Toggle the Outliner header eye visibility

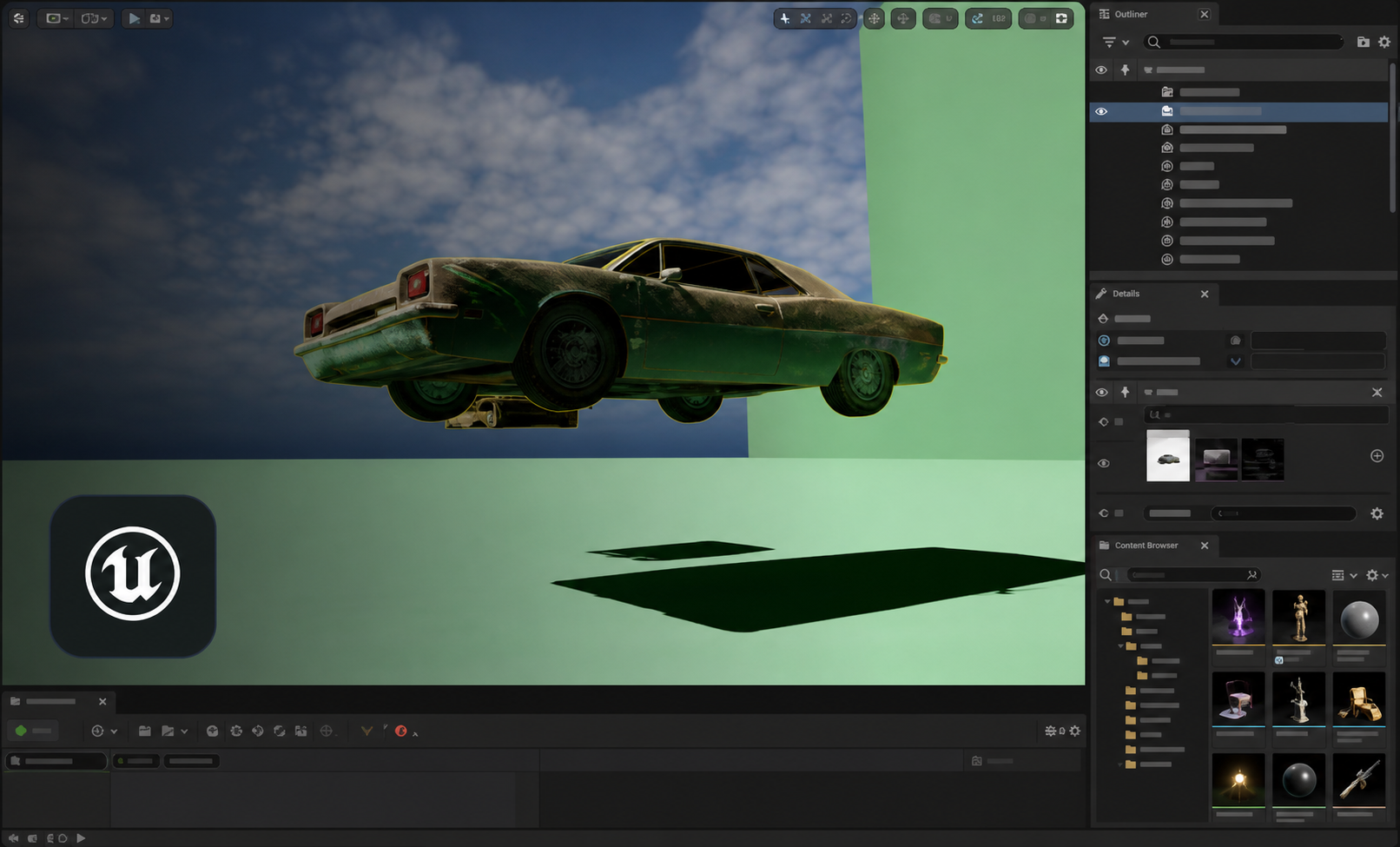[x=1101, y=69]
